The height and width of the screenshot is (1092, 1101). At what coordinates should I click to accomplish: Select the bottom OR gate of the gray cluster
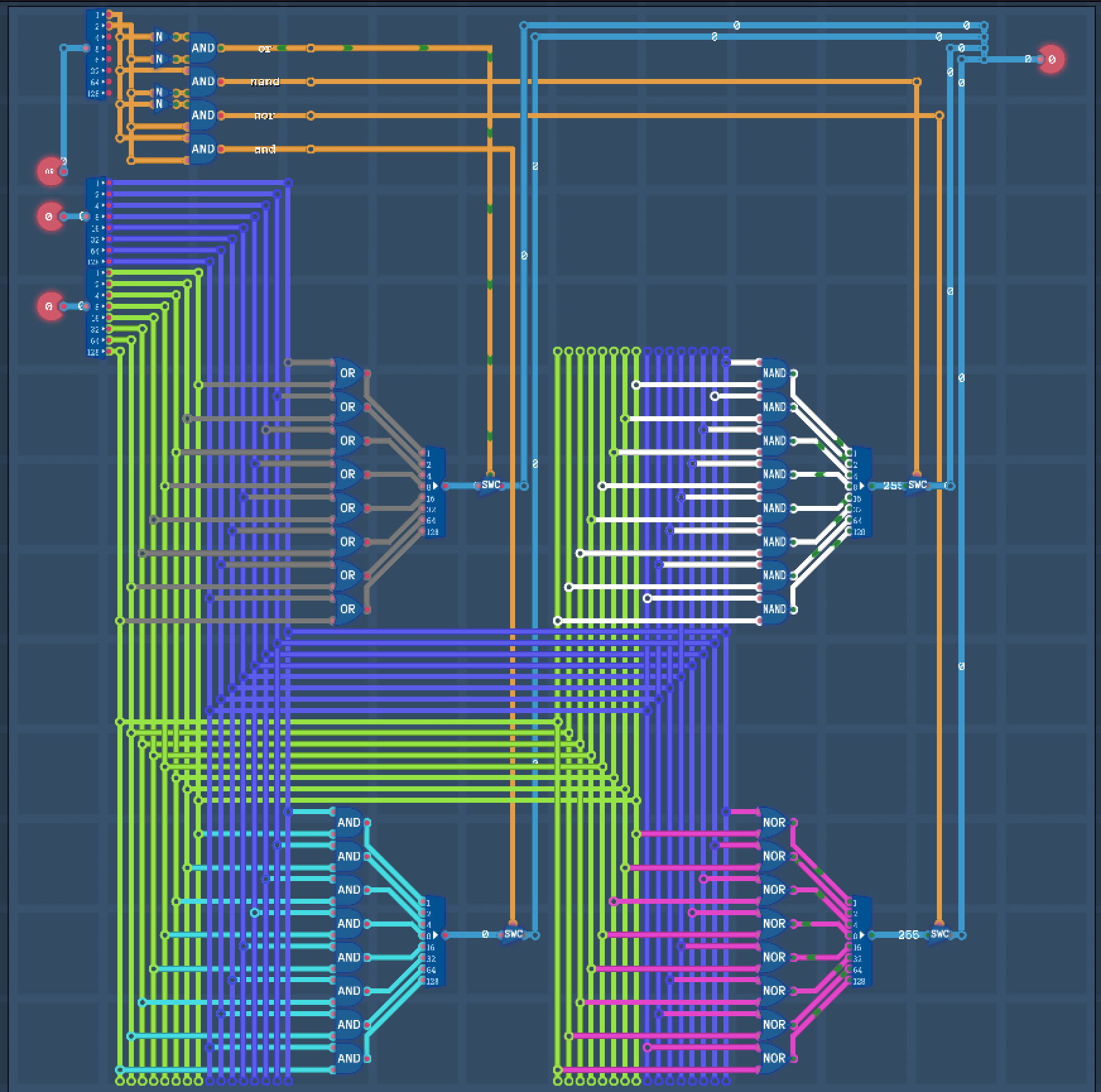347,609
